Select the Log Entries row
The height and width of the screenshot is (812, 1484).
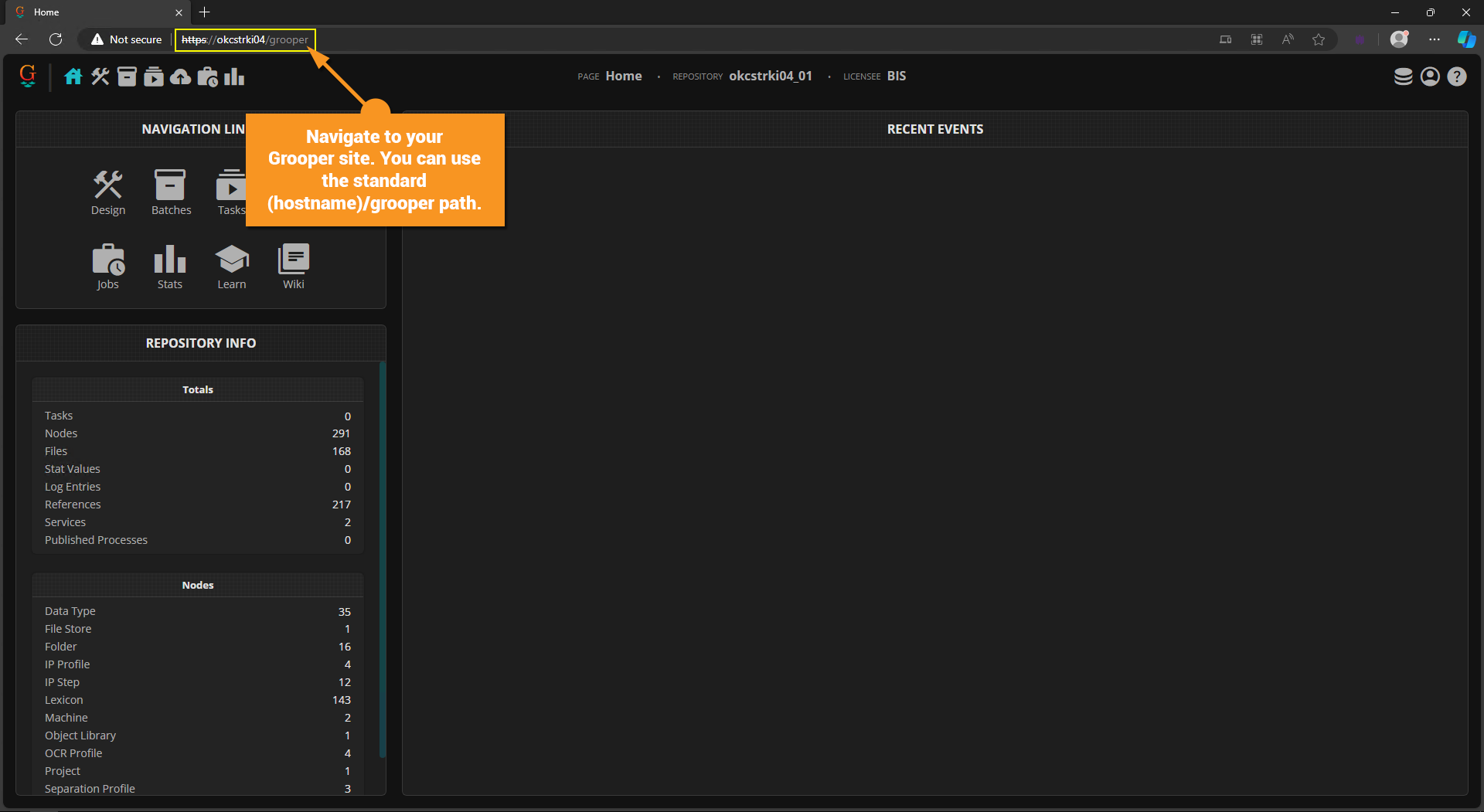point(198,487)
